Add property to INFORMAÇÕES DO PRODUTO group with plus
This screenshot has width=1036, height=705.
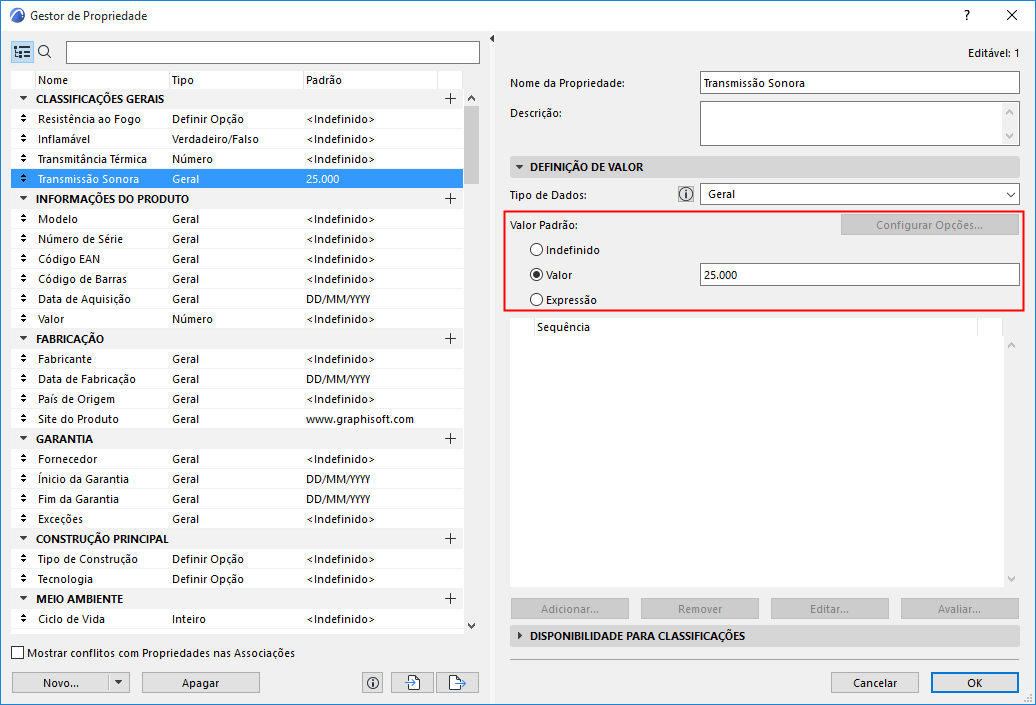[x=451, y=199]
